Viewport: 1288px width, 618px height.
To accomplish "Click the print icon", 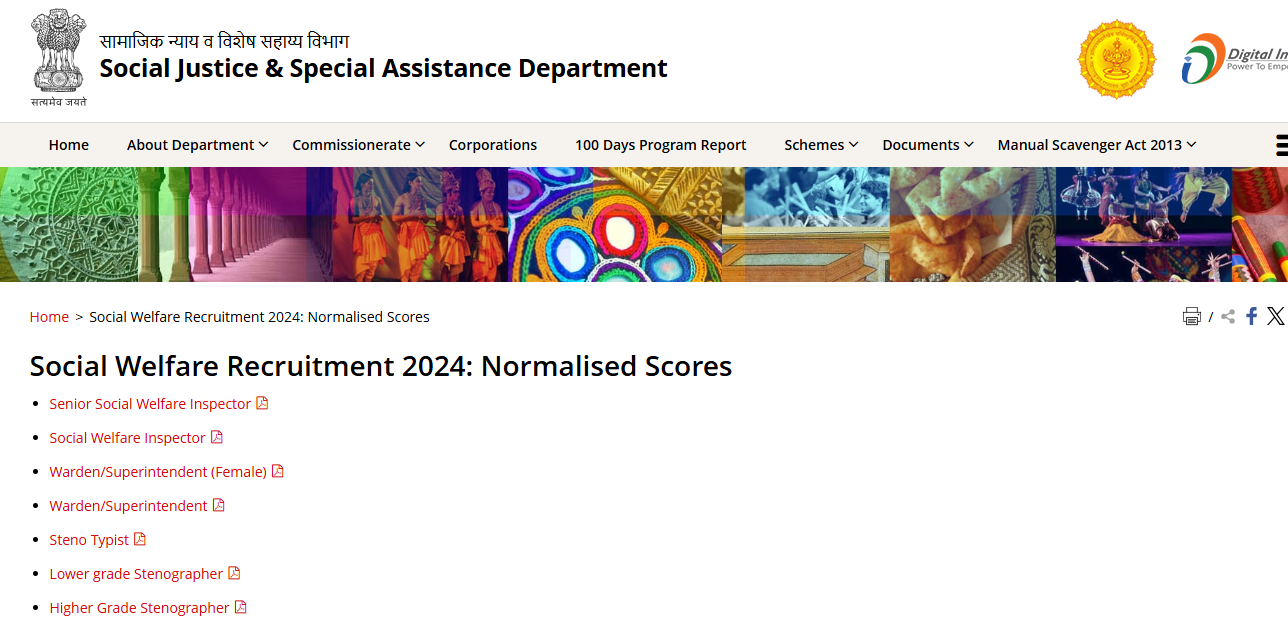I will (x=1191, y=315).
